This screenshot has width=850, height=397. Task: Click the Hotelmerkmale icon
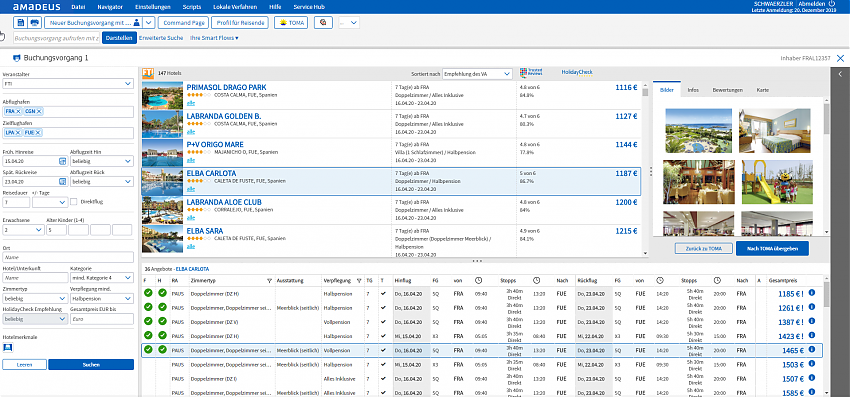point(8,348)
